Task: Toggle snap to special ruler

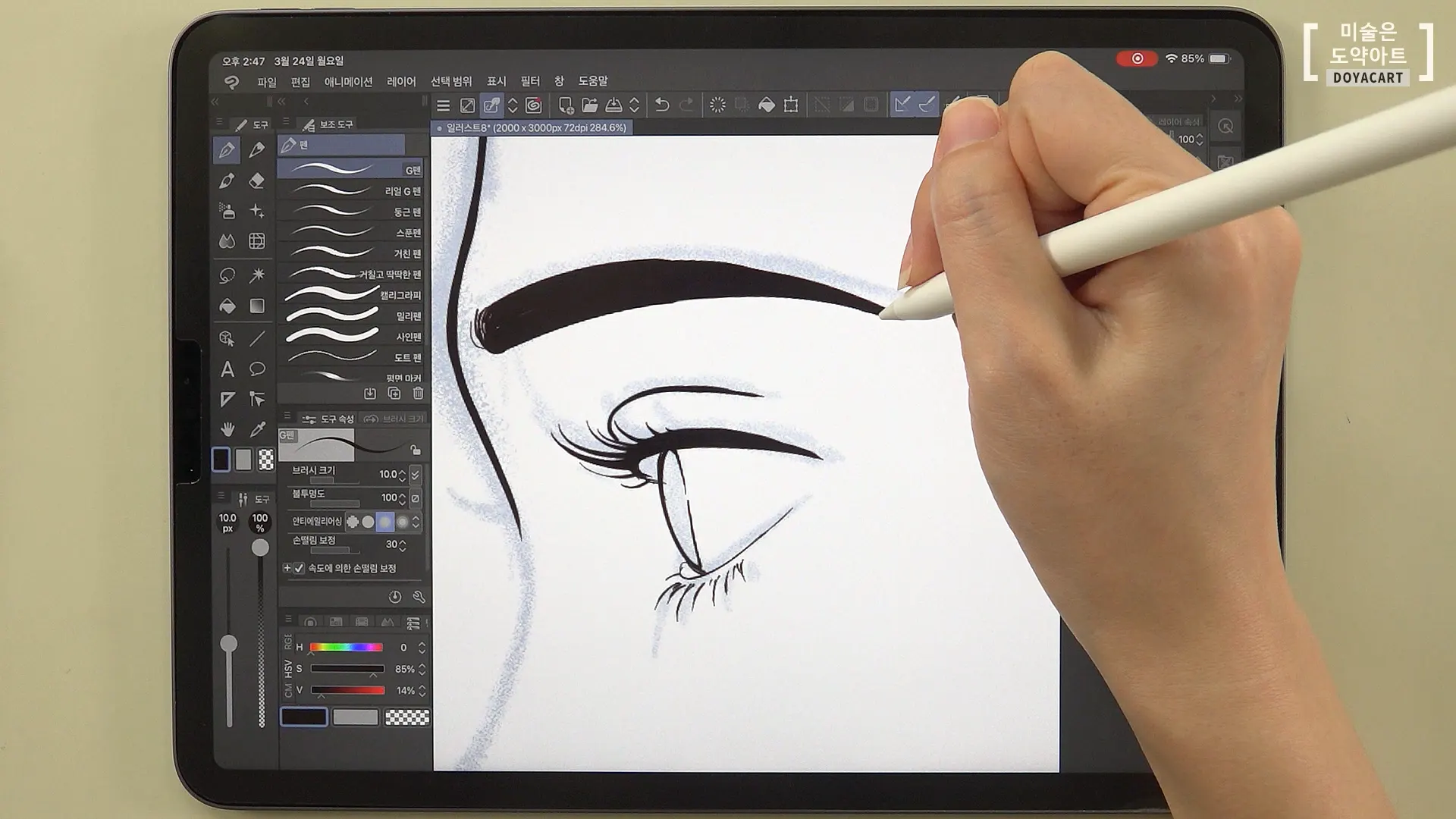Action: click(x=927, y=105)
